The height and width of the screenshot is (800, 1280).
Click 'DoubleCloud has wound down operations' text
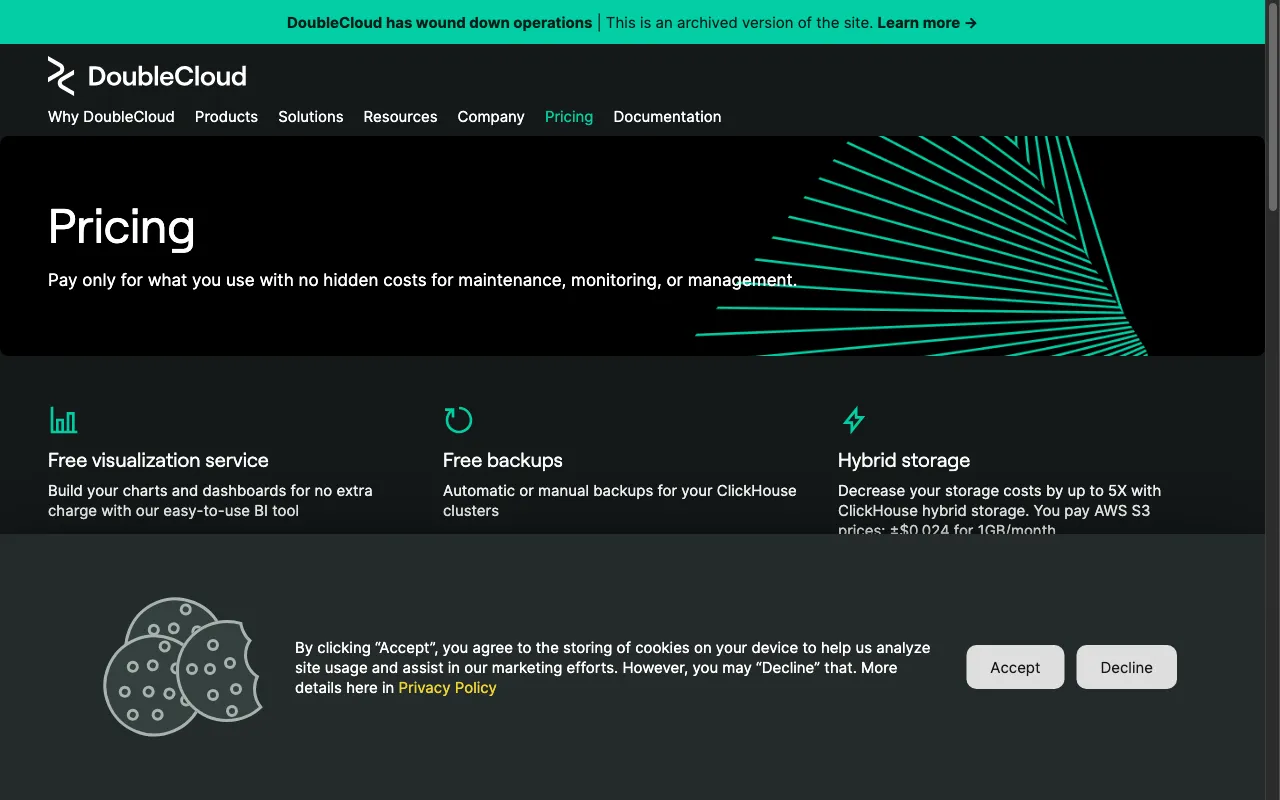click(x=439, y=22)
